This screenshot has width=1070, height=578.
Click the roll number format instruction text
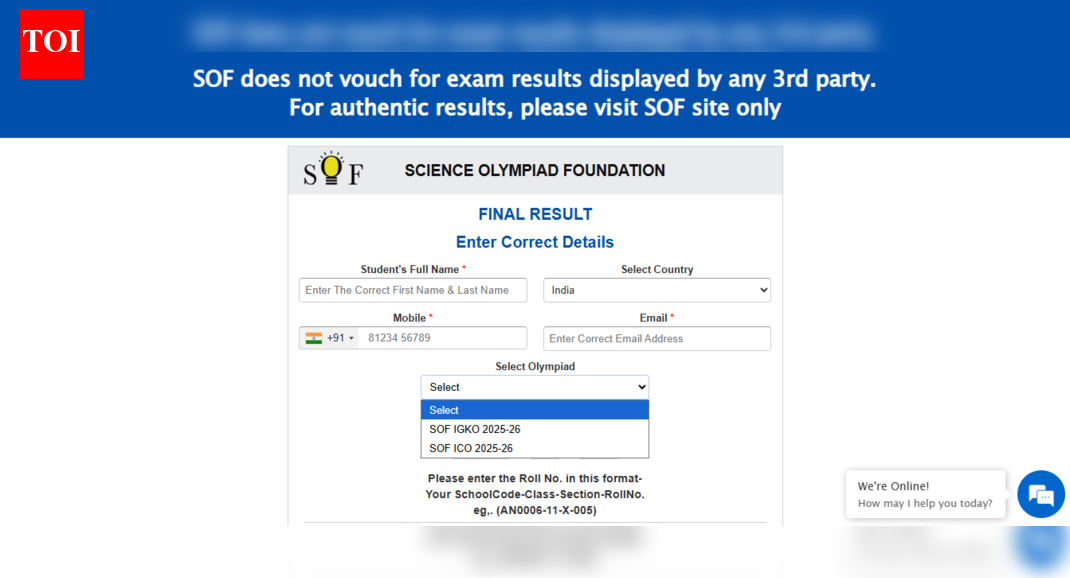(x=534, y=493)
